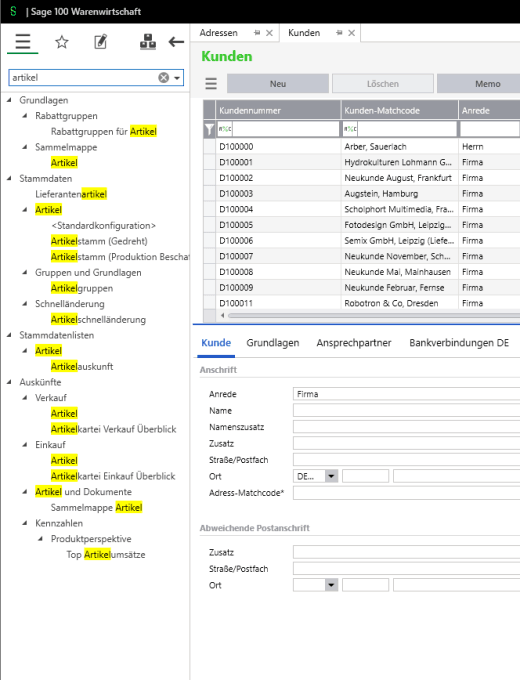Click filter operator icon for Kunden-Matchcode
The height and width of the screenshot is (680, 520).
tap(350, 129)
